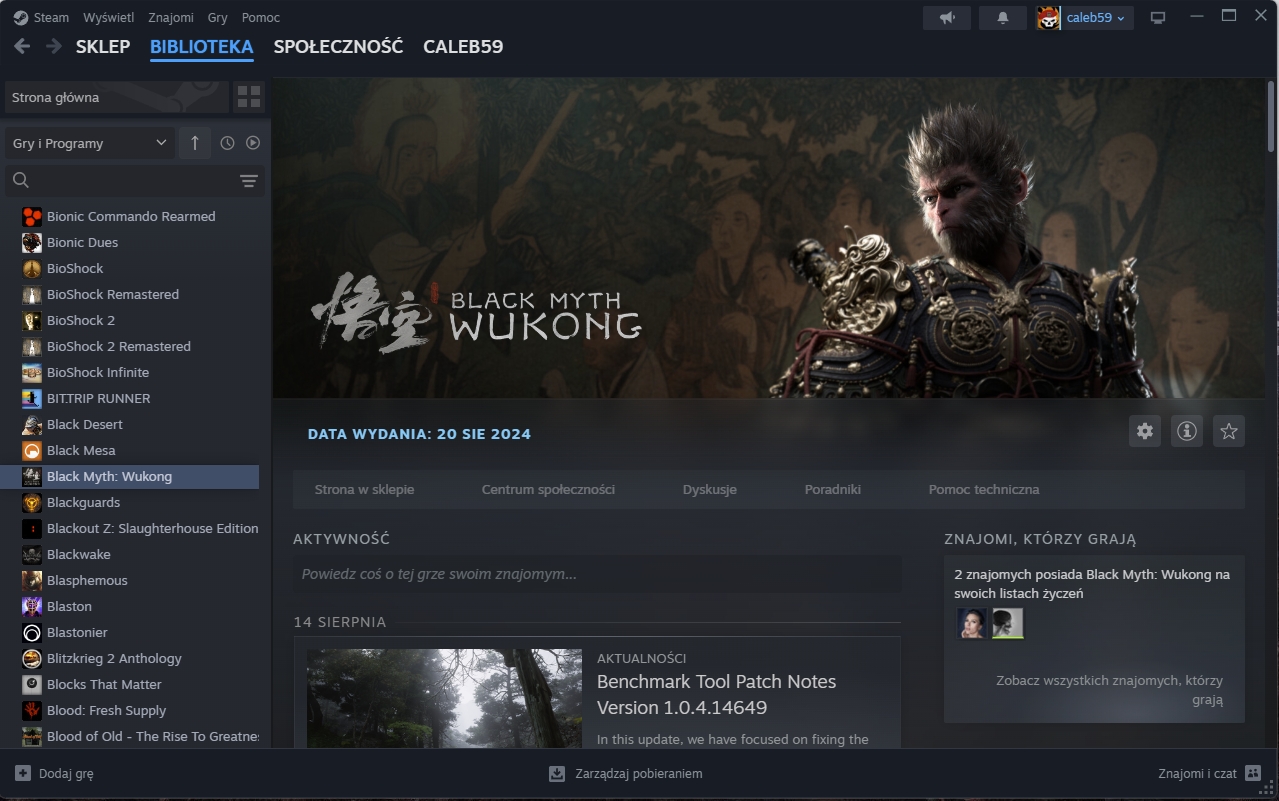1279x801 pixels.
Task: Open the Dyskusje link
Action: 710,489
